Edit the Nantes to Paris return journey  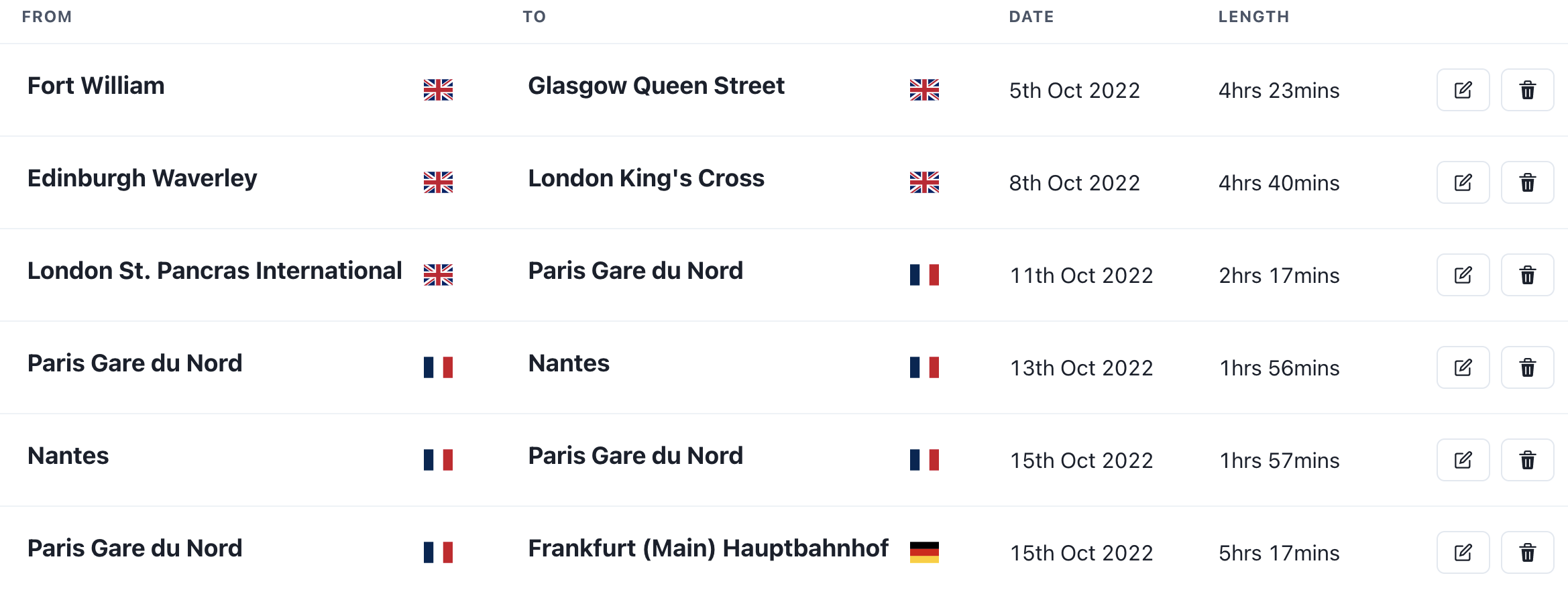(1463, 460)
